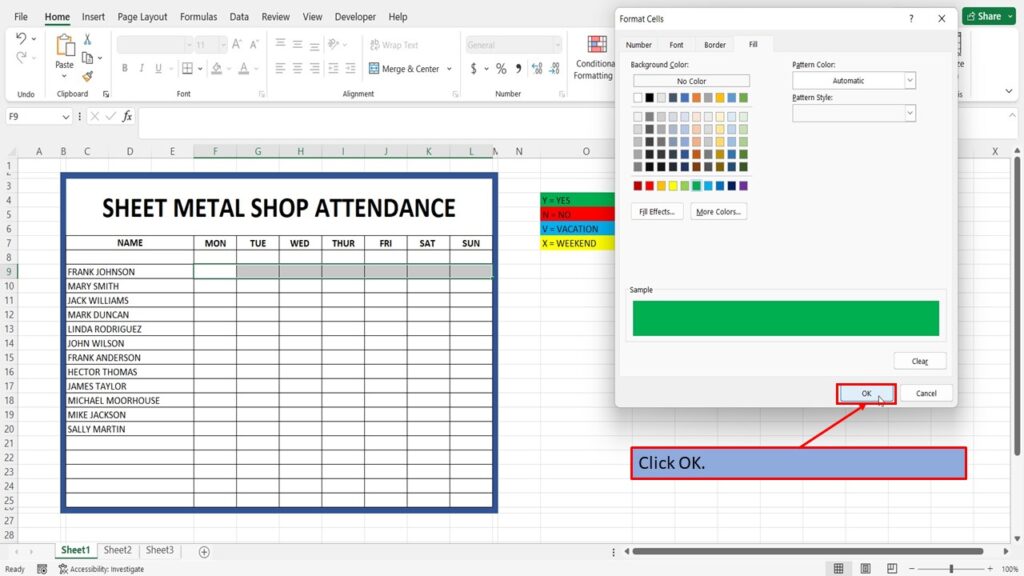1024x576 pixels.
Task: Open Conditional Formatting in the ribbon
Action: [595, 59]
